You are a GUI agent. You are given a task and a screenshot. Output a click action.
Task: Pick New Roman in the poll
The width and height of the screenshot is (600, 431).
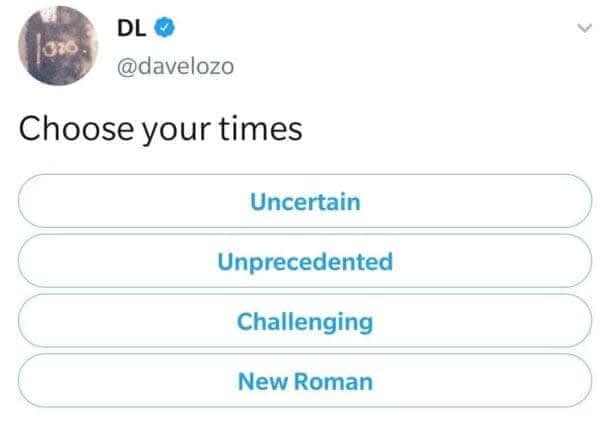click(x=305, y=381)
